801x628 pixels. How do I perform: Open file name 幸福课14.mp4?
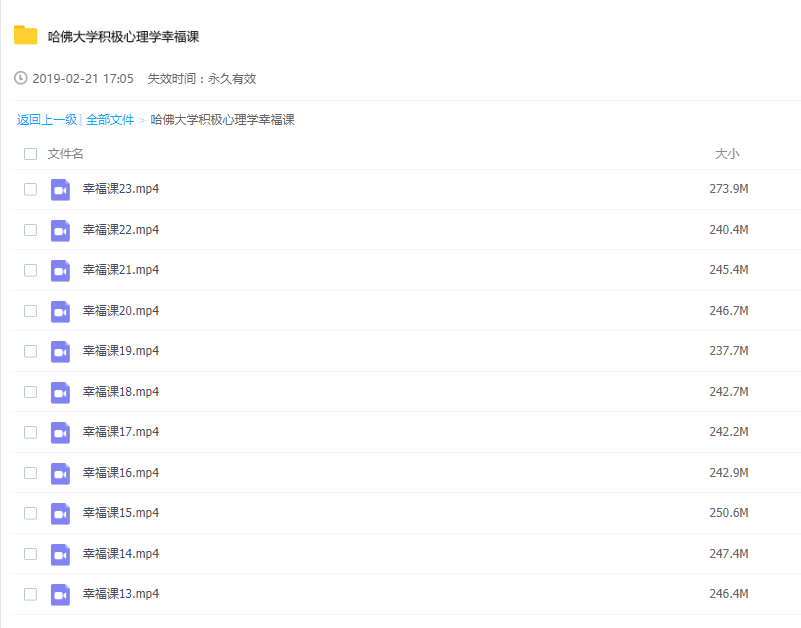tap(121, 553)
